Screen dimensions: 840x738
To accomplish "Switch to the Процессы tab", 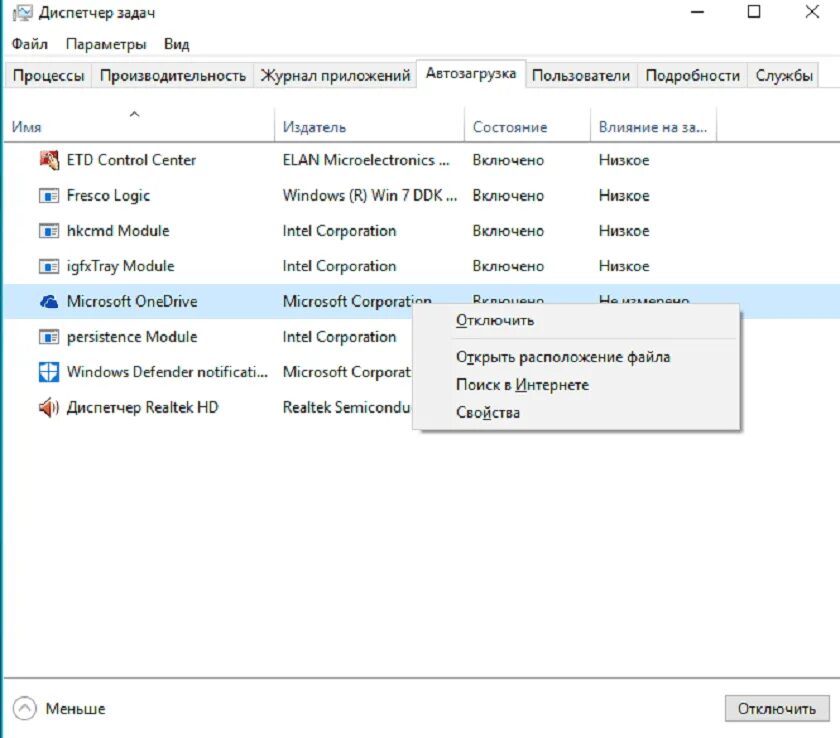I will [x=48, y=76].
